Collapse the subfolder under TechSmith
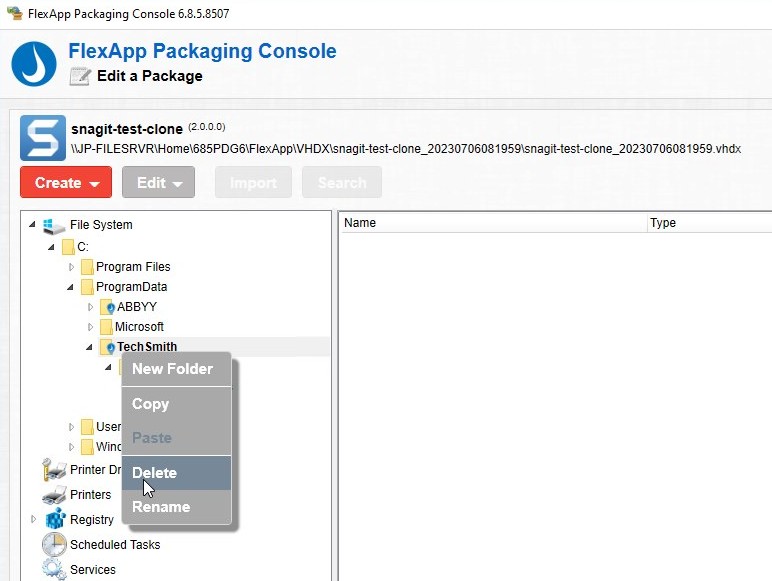This screenshot has width=772, height=581. (x=108, y=367)
